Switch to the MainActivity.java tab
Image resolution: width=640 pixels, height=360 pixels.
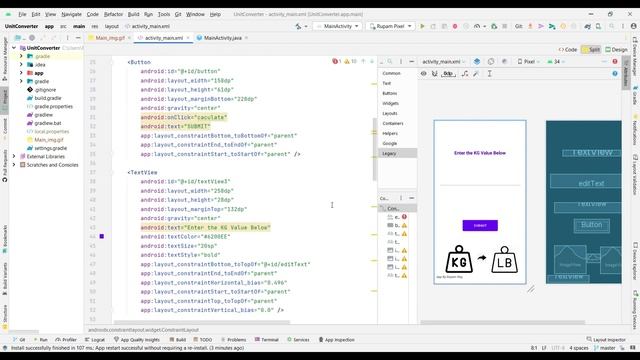[222, 38]
